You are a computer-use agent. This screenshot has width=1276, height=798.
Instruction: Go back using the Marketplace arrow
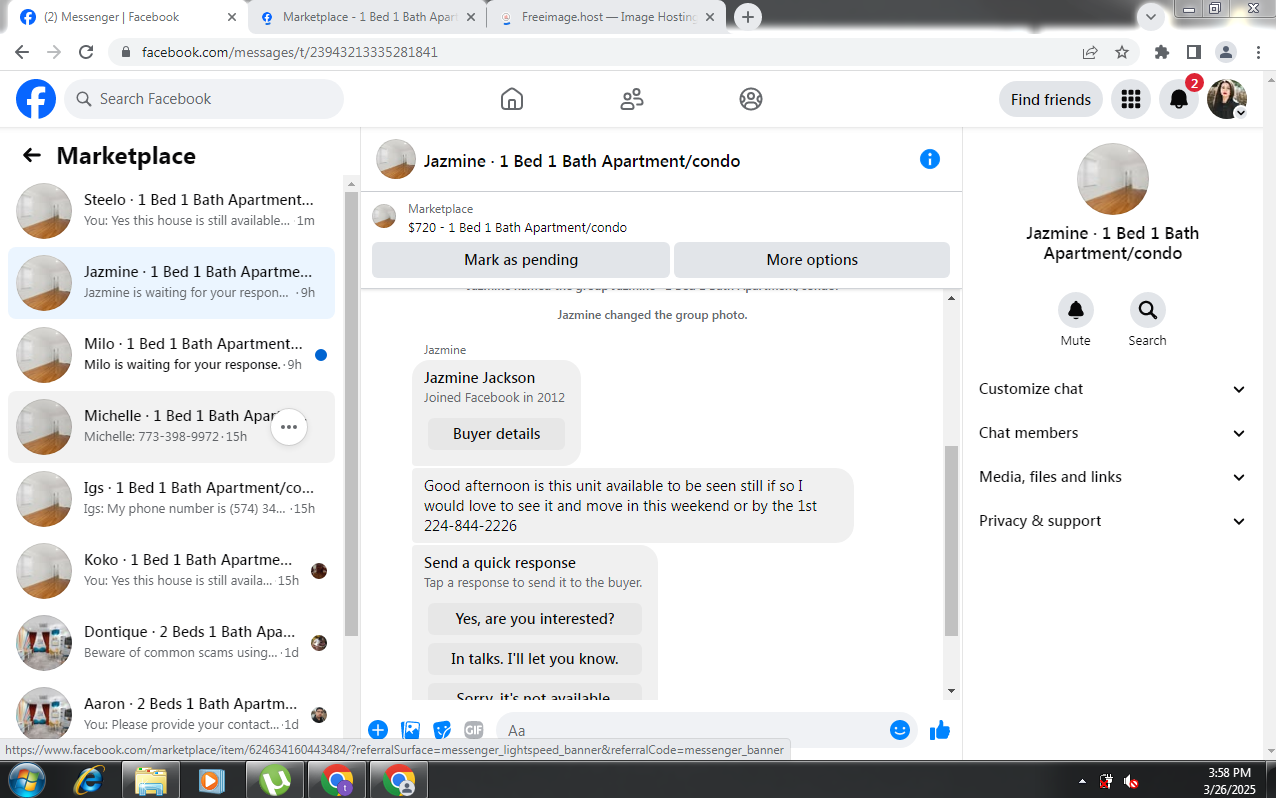tap(32, 155)
